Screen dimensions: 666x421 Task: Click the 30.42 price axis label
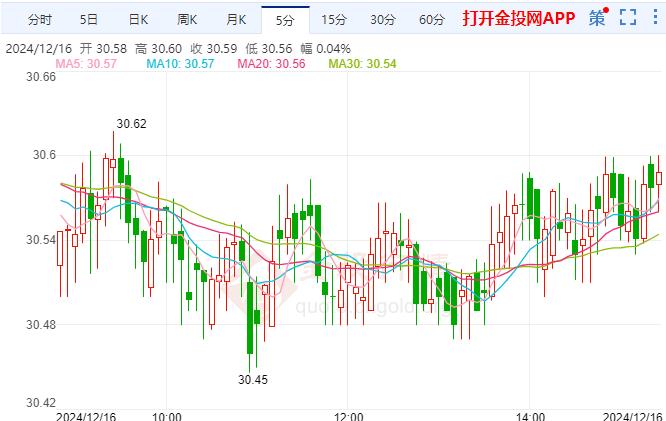41,403
